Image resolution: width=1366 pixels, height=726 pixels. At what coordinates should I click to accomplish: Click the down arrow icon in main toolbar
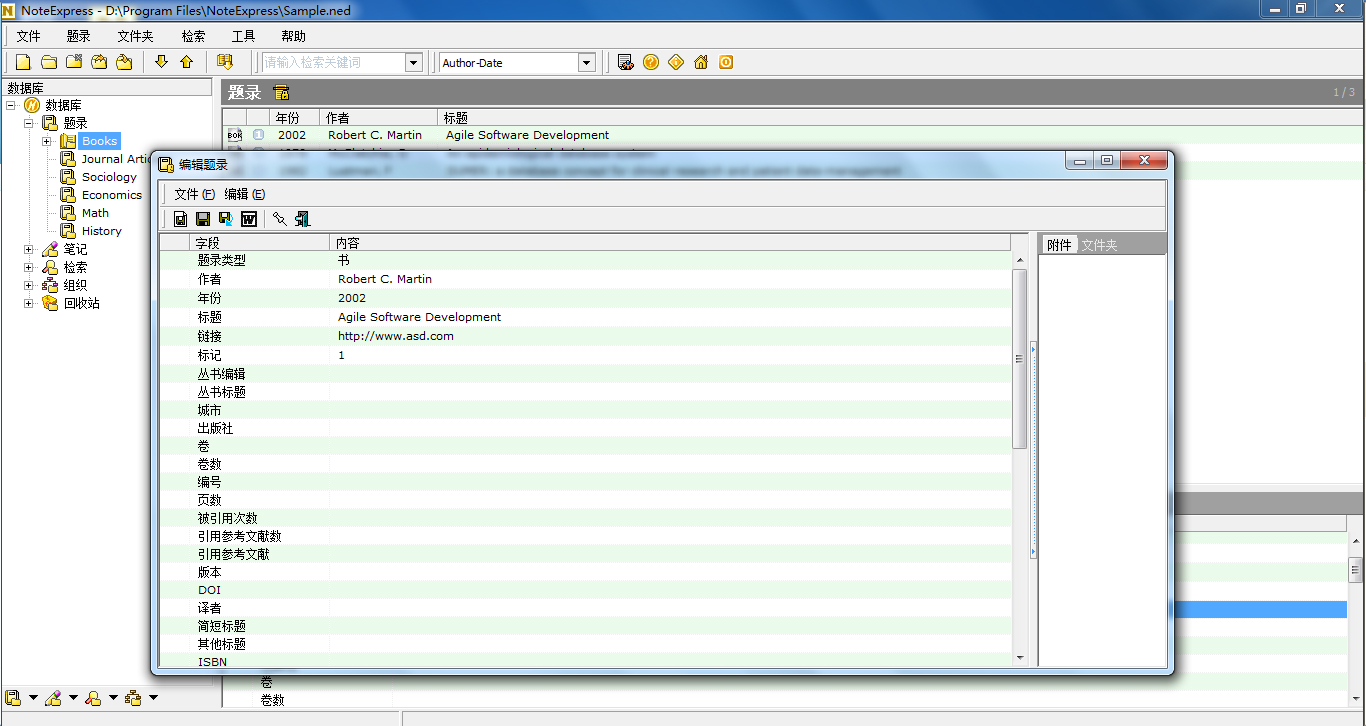161,62
